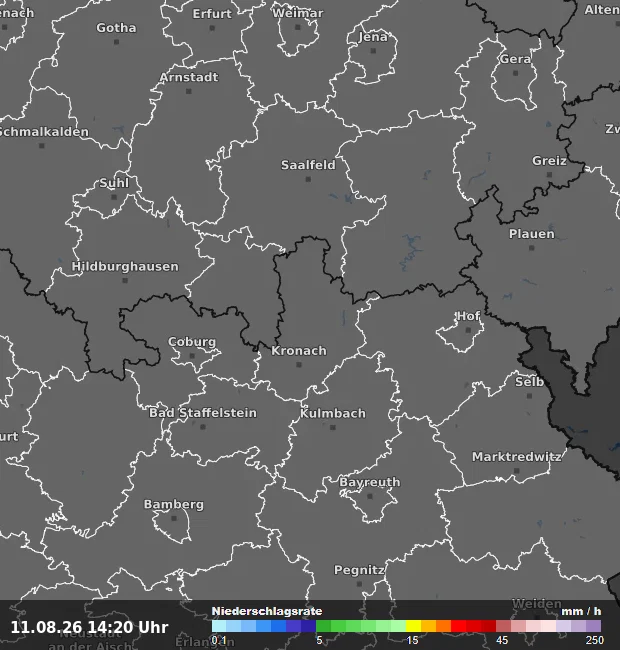Select the Selb label
The width and height of the screenshot is (620, 650).
point(529,382)
